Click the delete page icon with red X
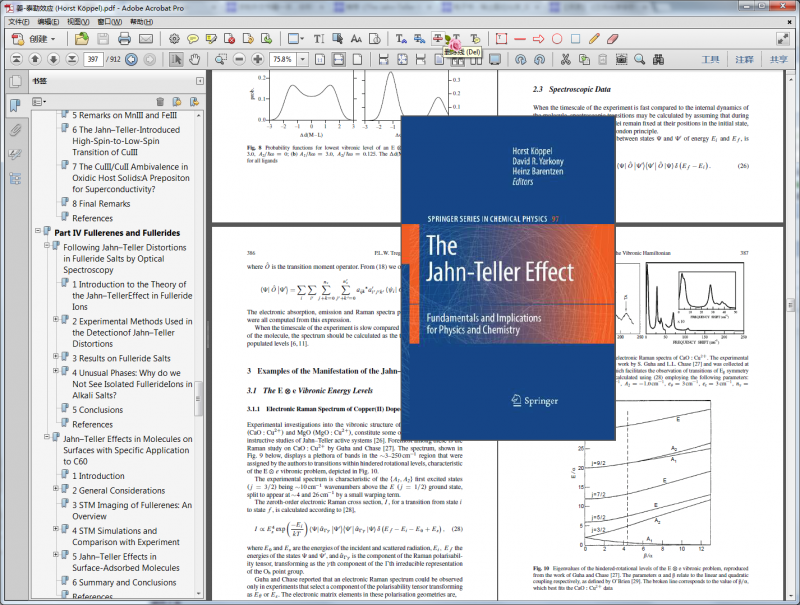Image resolution: width=800 pixels, height=605 pixels. tap(230, 39)
